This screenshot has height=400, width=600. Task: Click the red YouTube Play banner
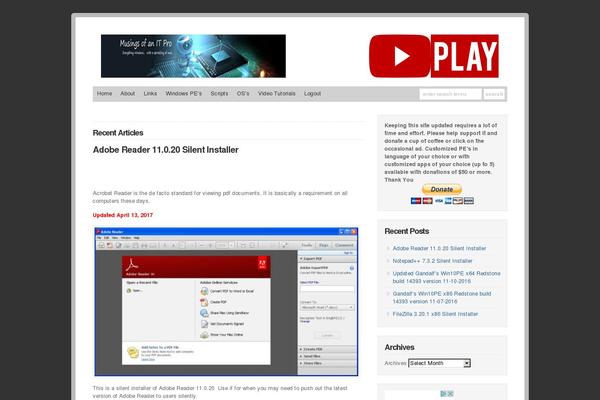click(x=434, y=56)
